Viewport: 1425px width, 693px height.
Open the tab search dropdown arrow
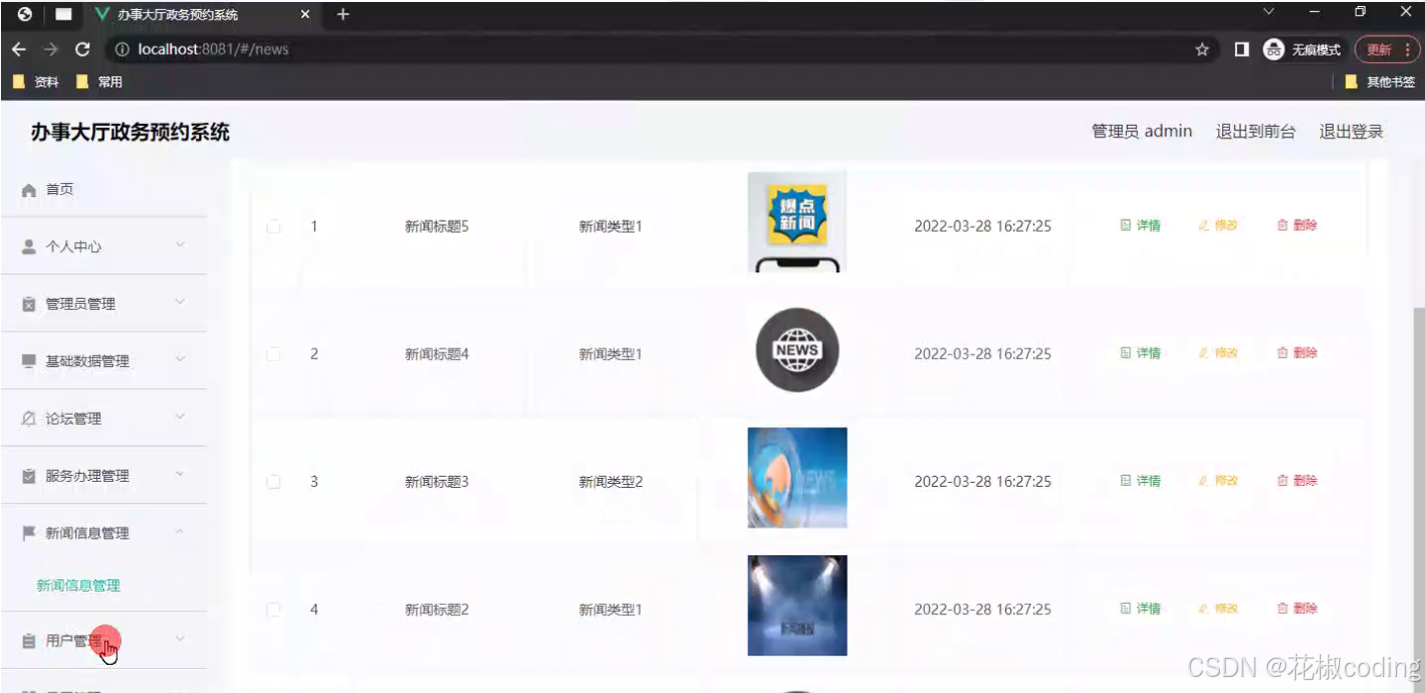[1269, 12]
